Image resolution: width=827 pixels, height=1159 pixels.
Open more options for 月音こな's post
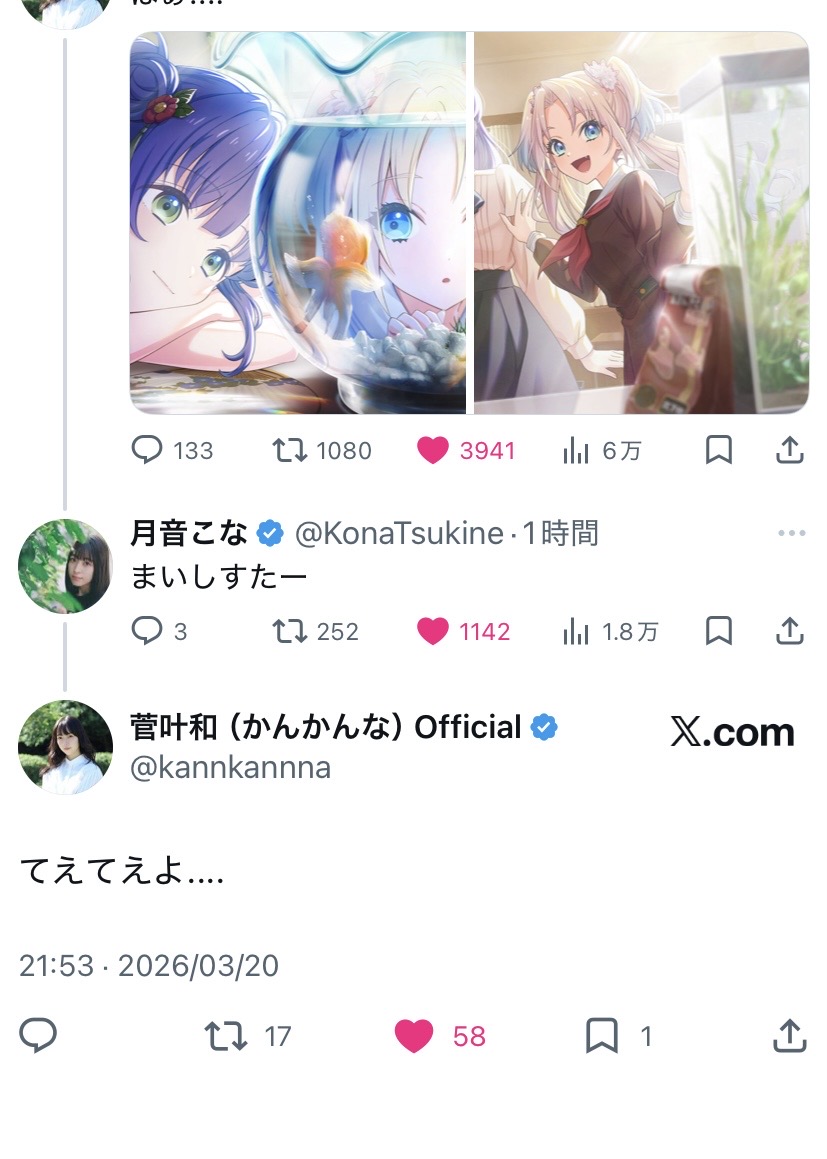click(791, 534)
